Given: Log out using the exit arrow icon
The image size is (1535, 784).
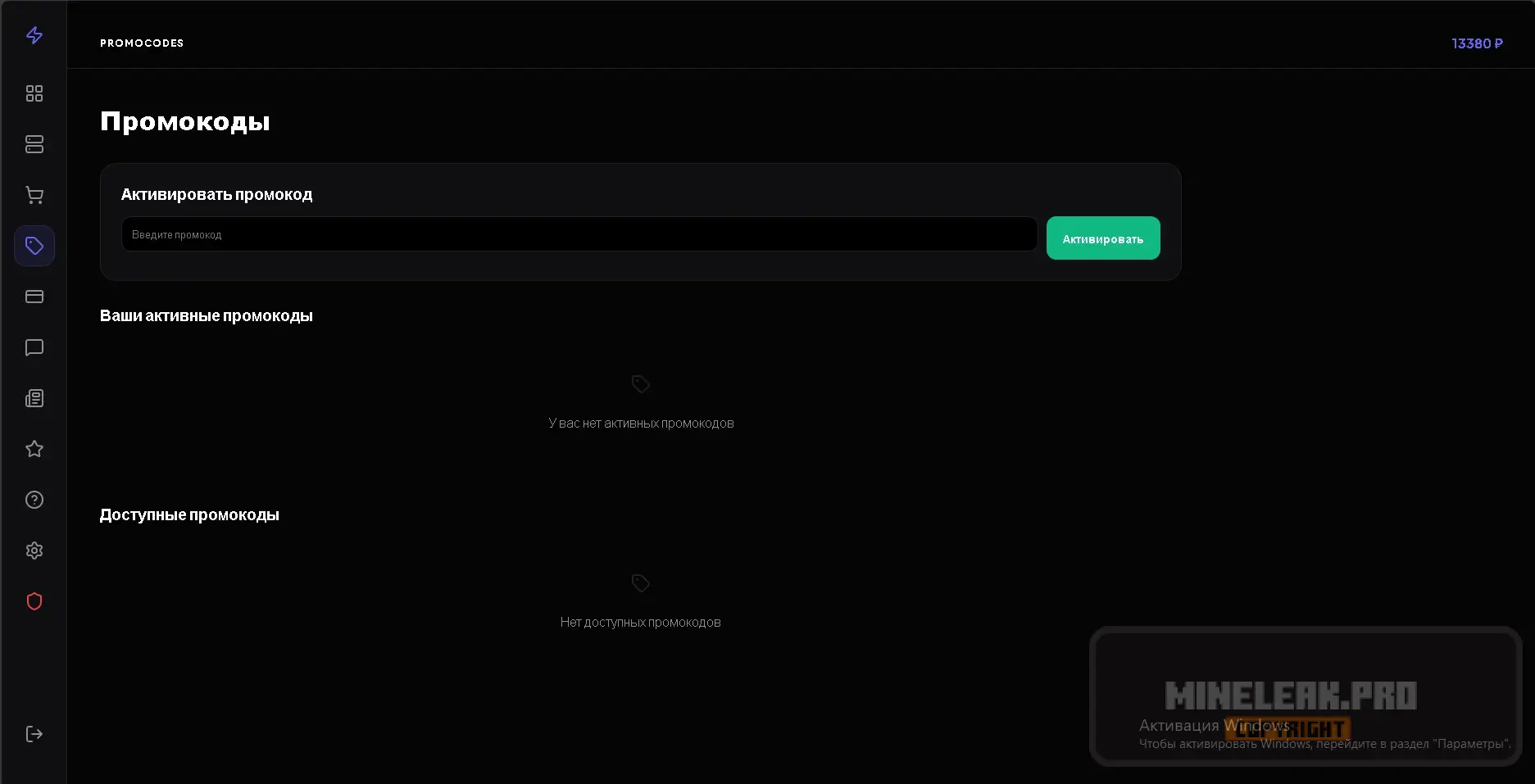Looking at the screenshot, I should coord(34,734).
